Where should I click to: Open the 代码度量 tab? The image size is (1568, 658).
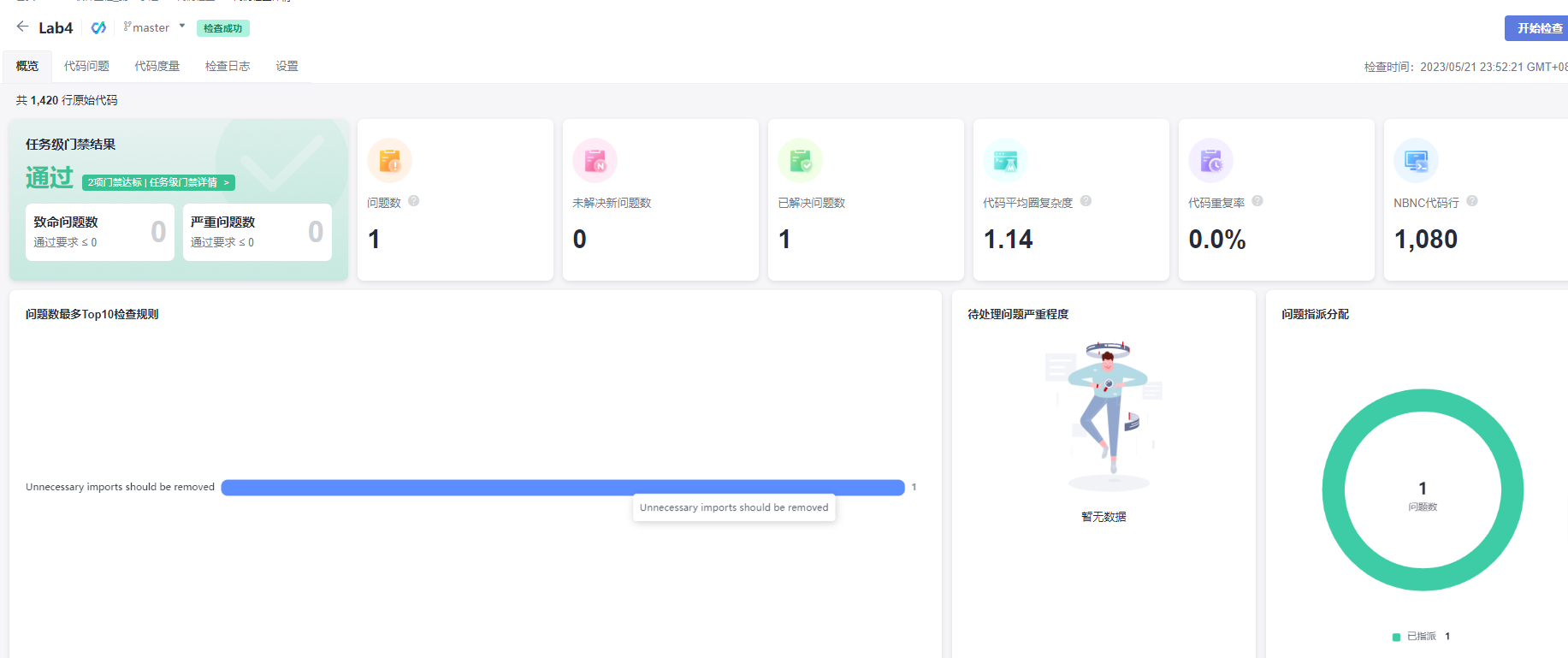[x=157, y=66]
